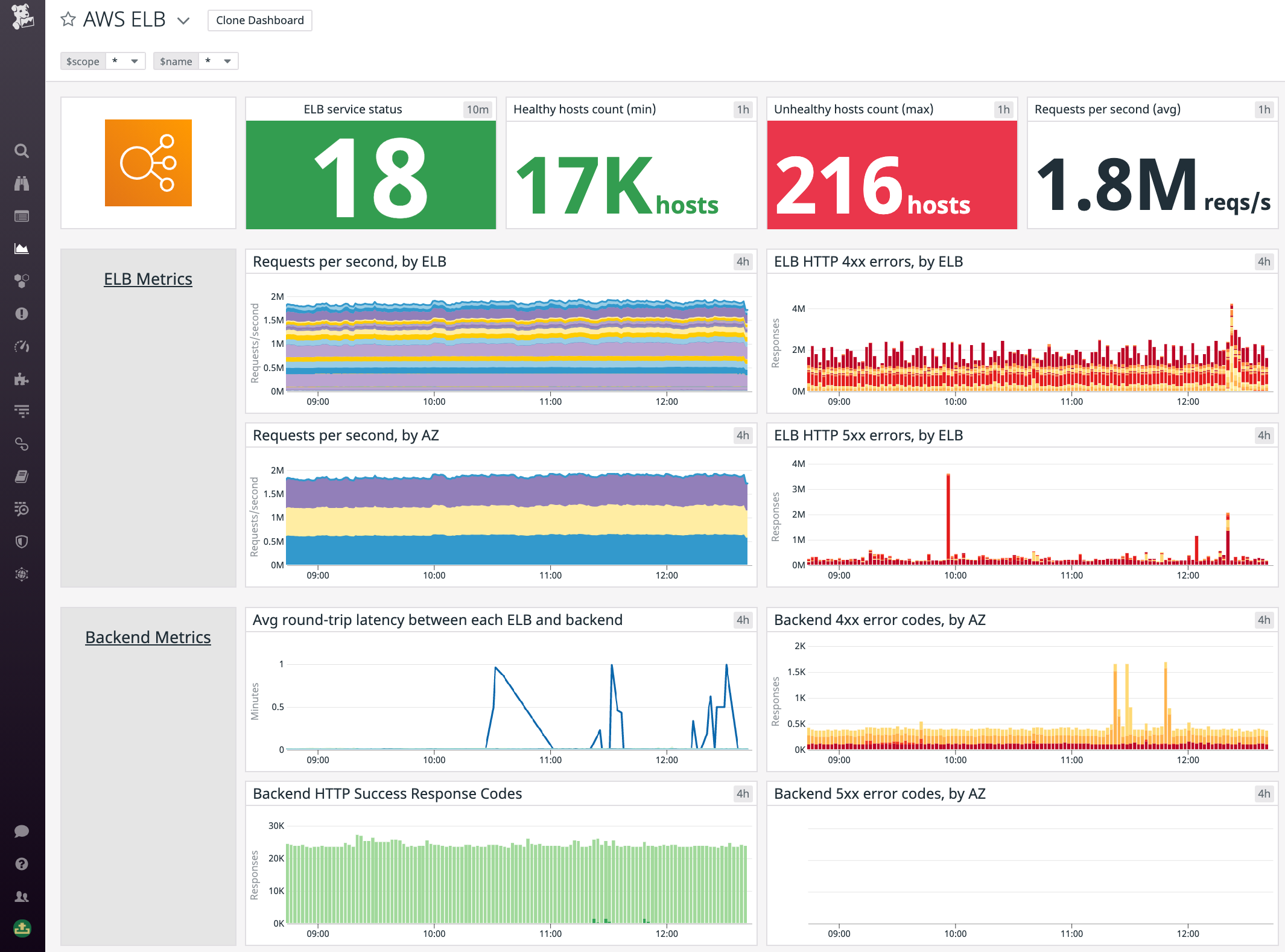Open the ELB Metrics section link
This screenshot has height=952, width=1285.
click(x=148, y=279)
